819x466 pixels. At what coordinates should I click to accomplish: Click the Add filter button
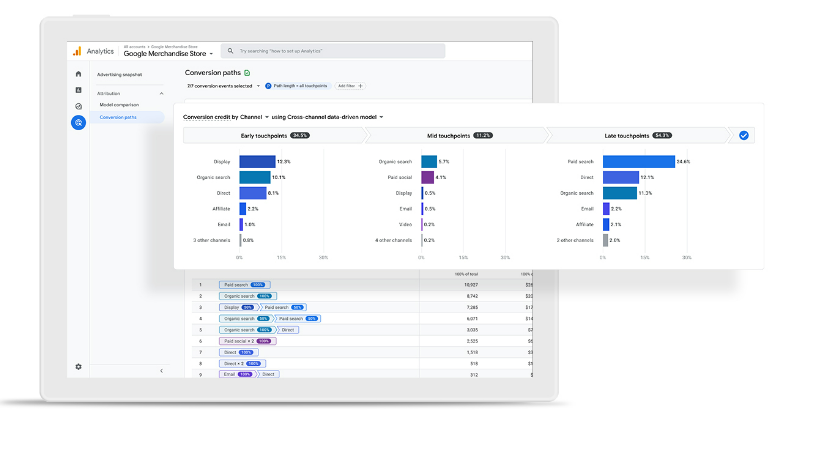pyautogui.click(x=350, y=86)
